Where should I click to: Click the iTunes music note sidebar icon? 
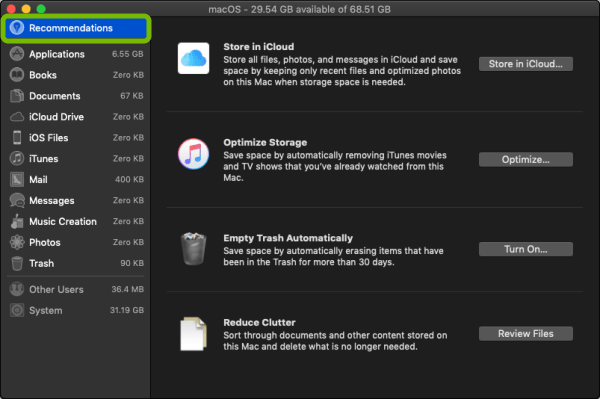17,158
